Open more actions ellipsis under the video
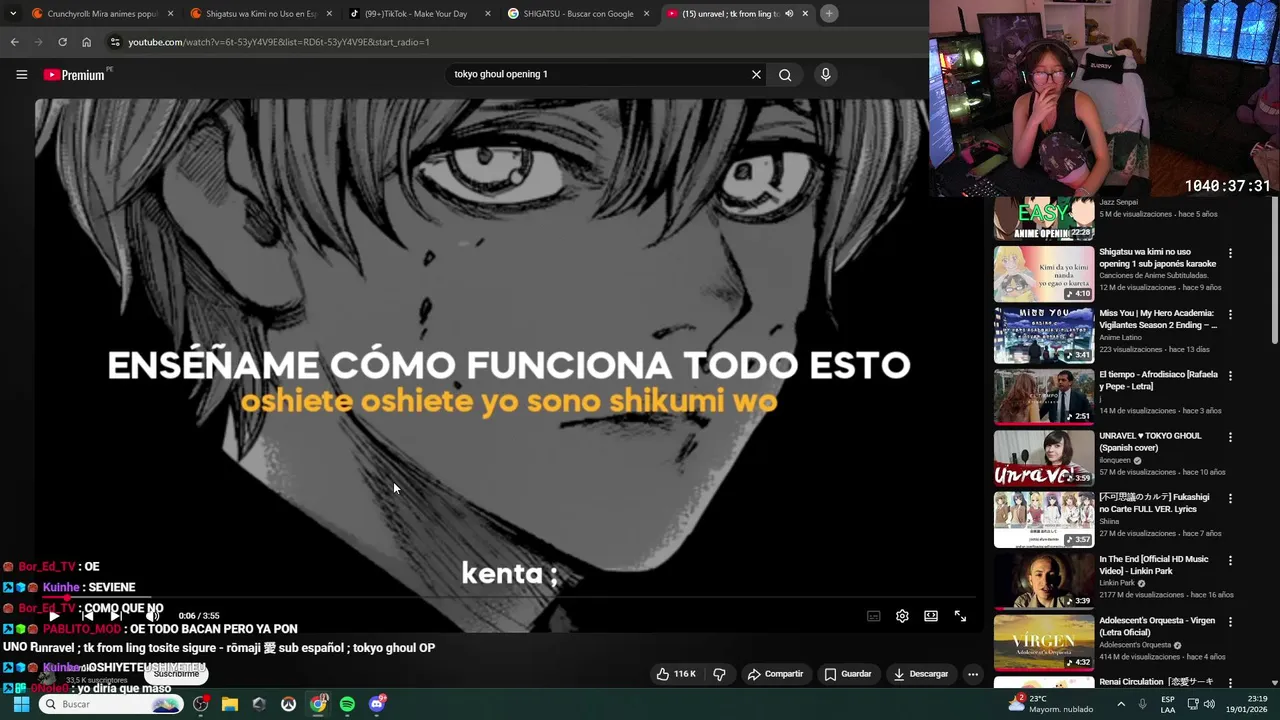 coord(973,674)
